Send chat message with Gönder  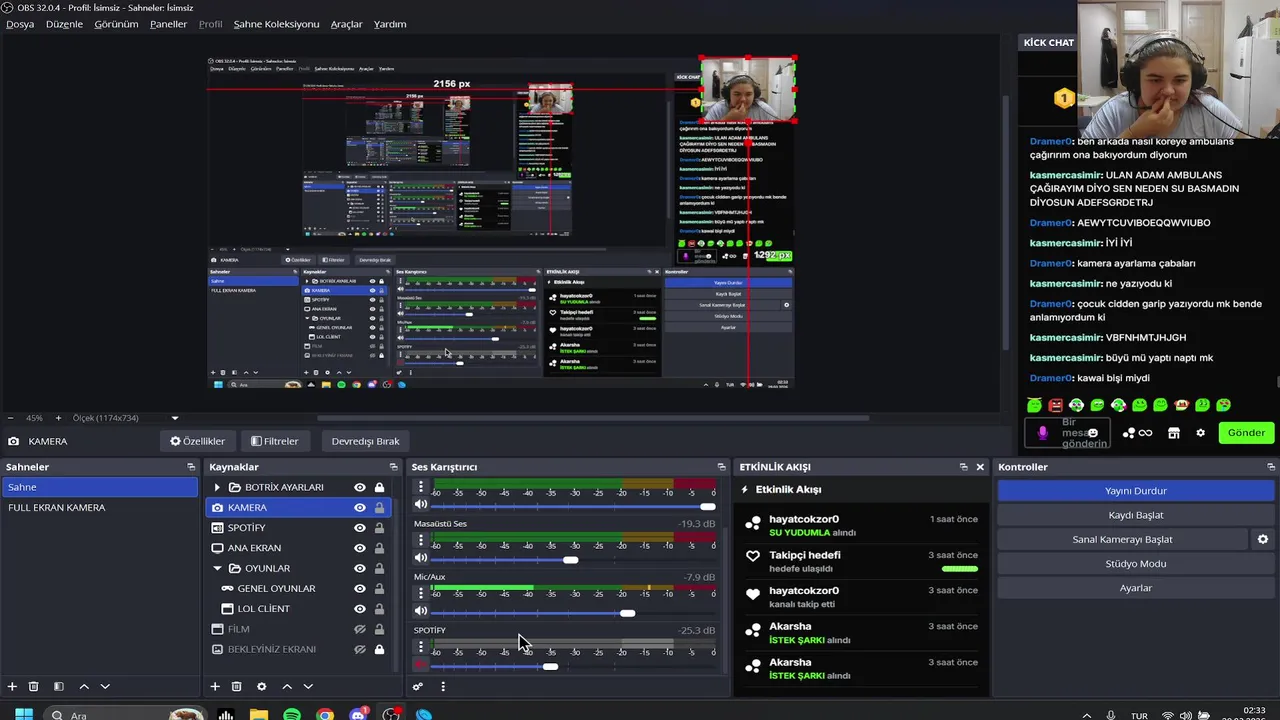[1246, 433]
